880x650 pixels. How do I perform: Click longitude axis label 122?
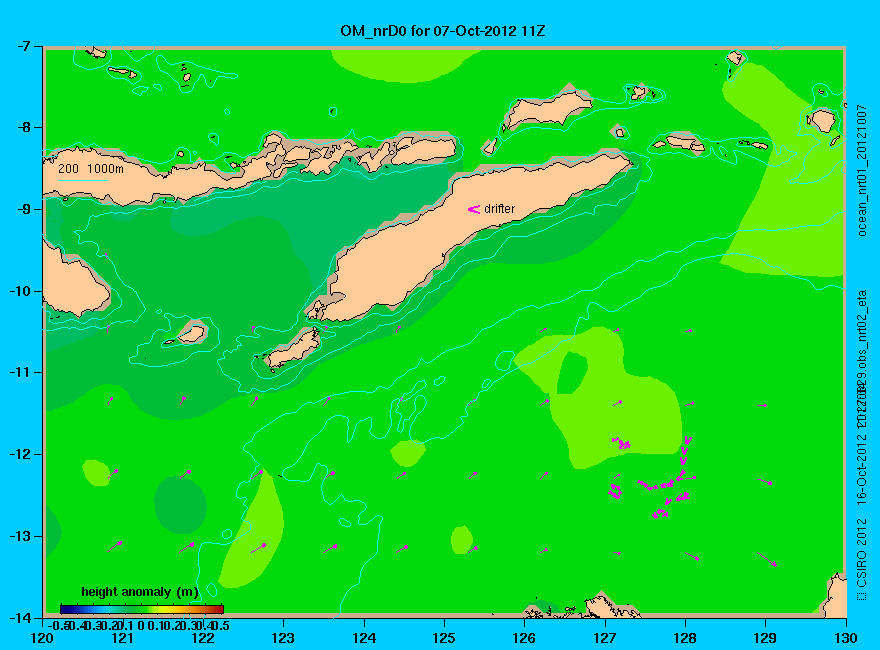pyautogui.click(x=203, y=638)
